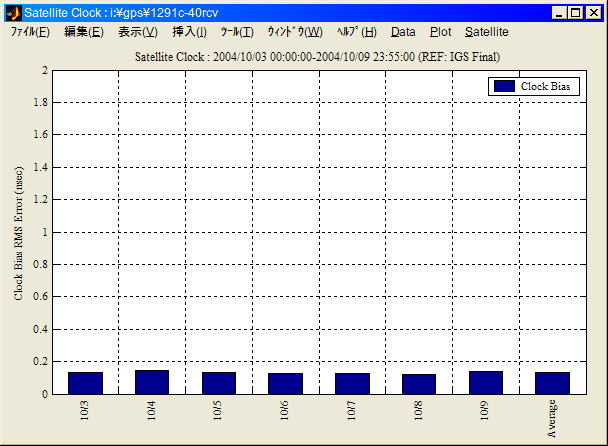
Task: Select the bar for 10/4
Action: click(x=152, y=382)
